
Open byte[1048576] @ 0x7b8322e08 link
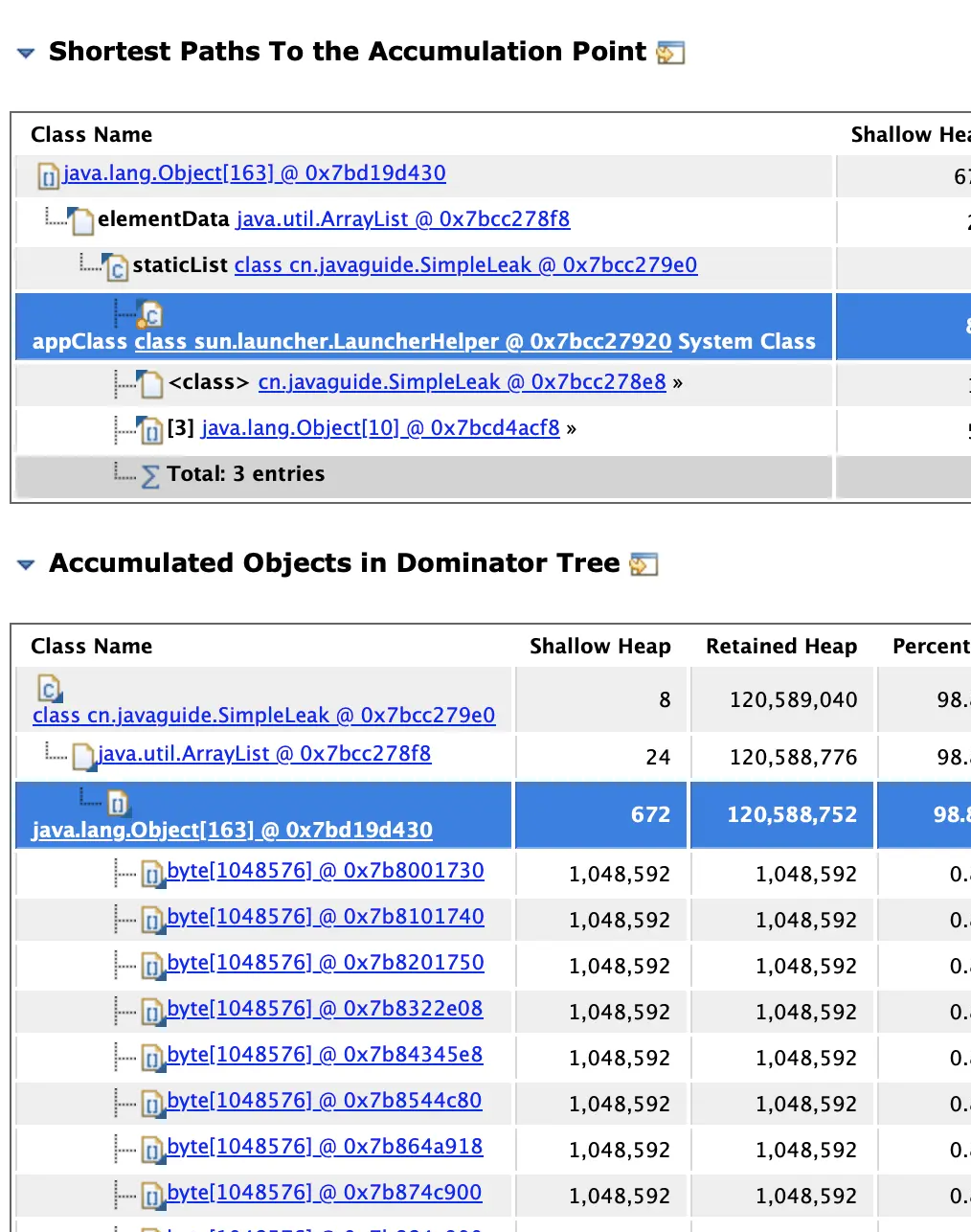point(325,1009)
